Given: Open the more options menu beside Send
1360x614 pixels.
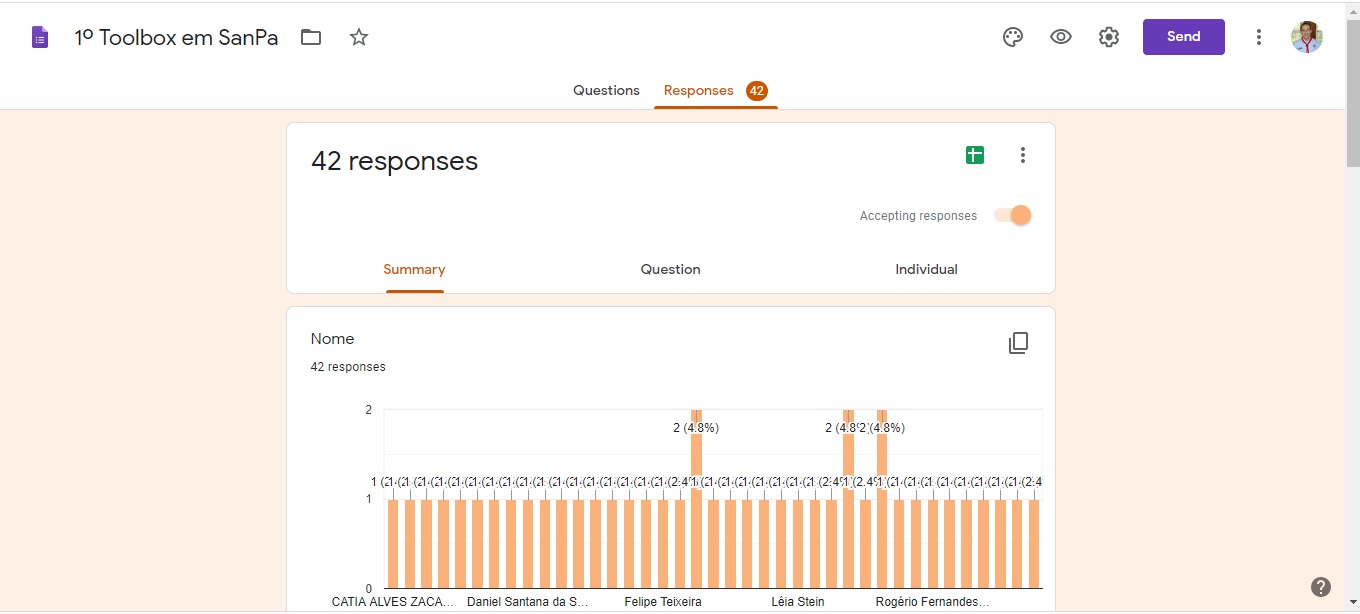Looking at the screenshot, I should (1259, 37).
